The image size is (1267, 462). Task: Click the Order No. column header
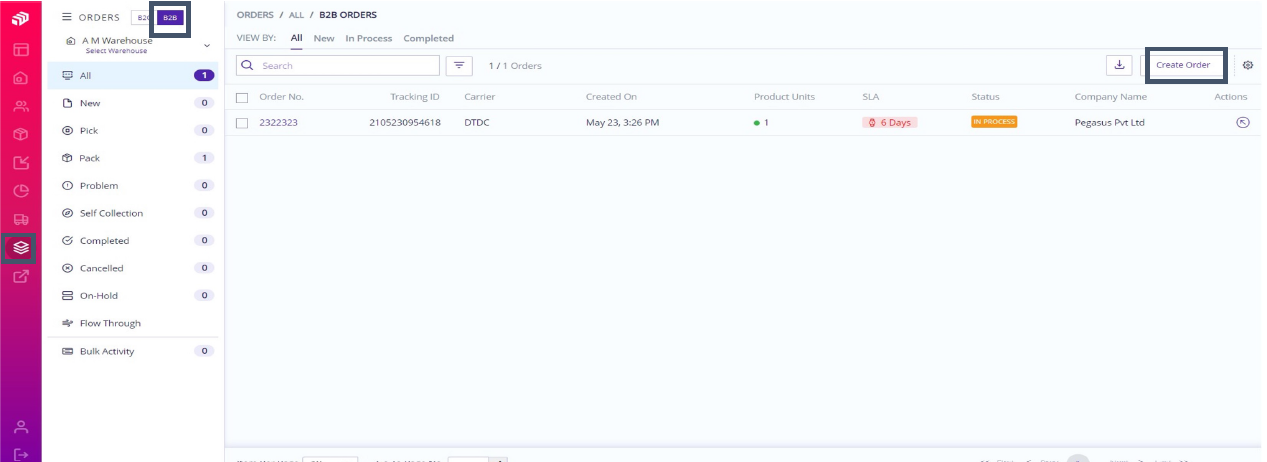tap(281, 97)
